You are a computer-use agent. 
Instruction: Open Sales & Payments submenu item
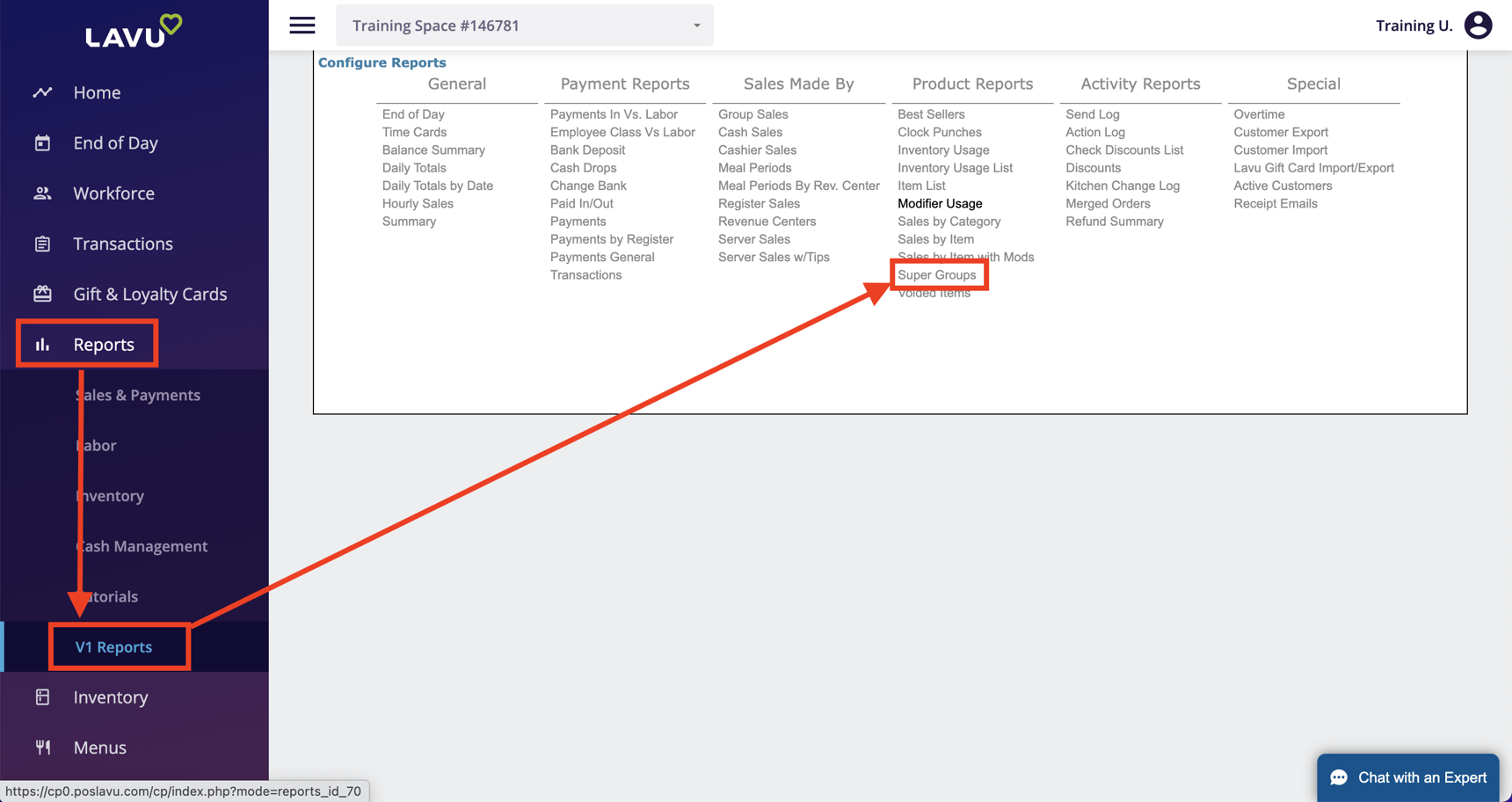point(138,396)
